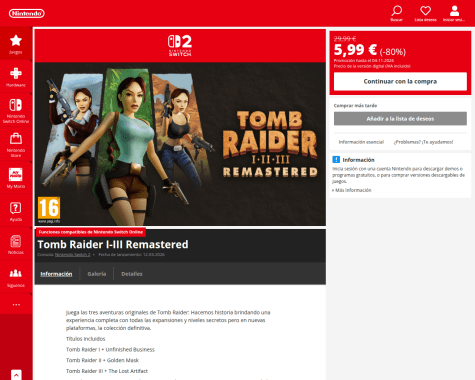Select the Información tab
This screenshot has width=475, height=380.
[x=56, y=274]
